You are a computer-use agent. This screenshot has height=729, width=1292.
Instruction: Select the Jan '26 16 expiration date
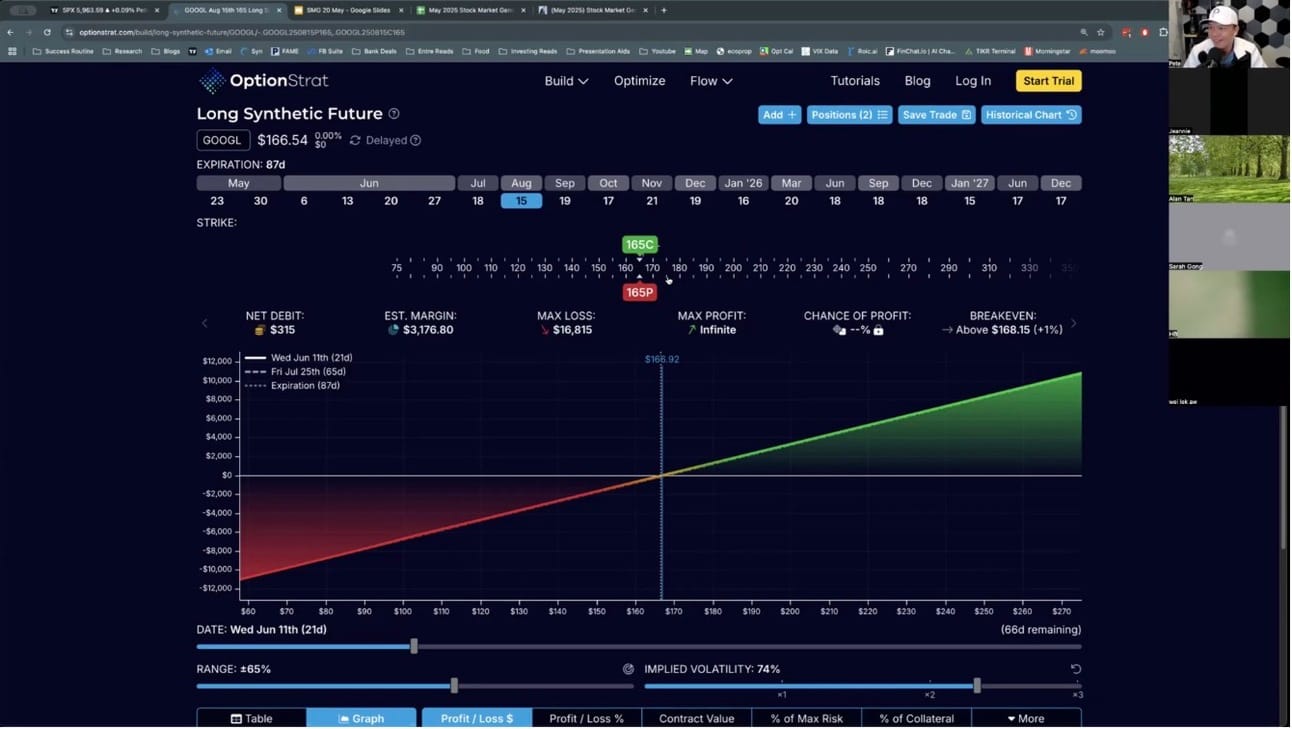(x=743, y=201)
